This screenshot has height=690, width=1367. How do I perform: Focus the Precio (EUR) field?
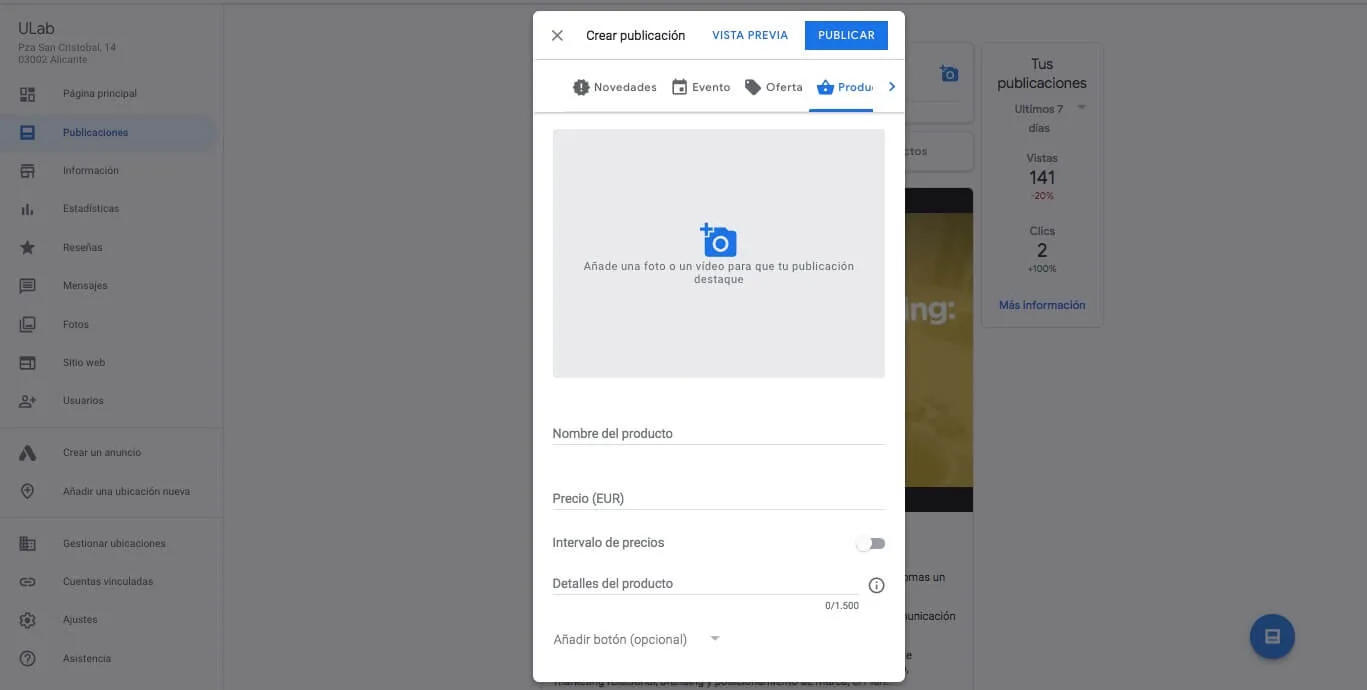point(718,498)
